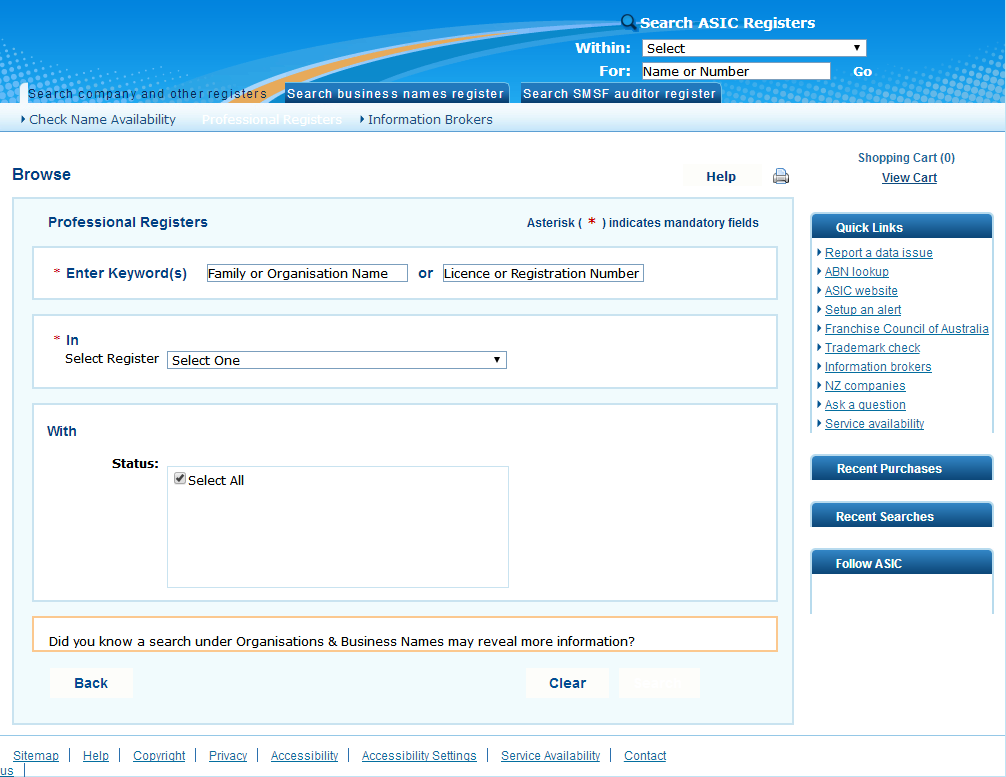1006x777 pixels.
Task: Open the Report a data issue link
Action: coord(878,253)
